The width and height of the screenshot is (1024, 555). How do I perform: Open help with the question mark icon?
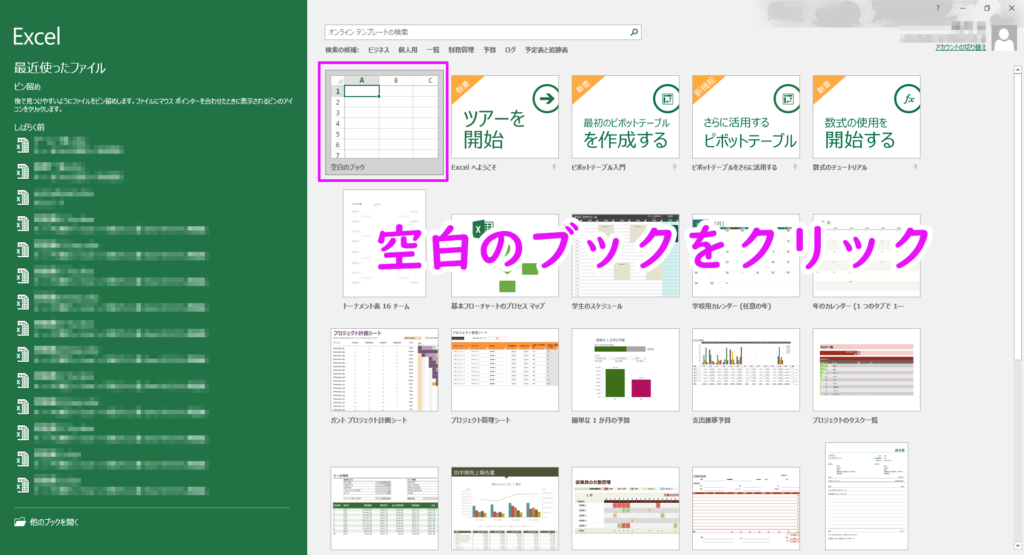click(x=938, y=8)
